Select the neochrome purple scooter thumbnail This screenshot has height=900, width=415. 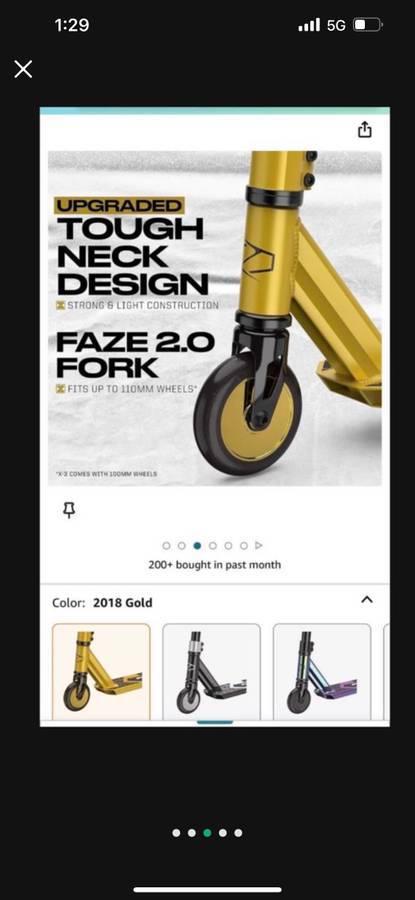tap(322, 672)
